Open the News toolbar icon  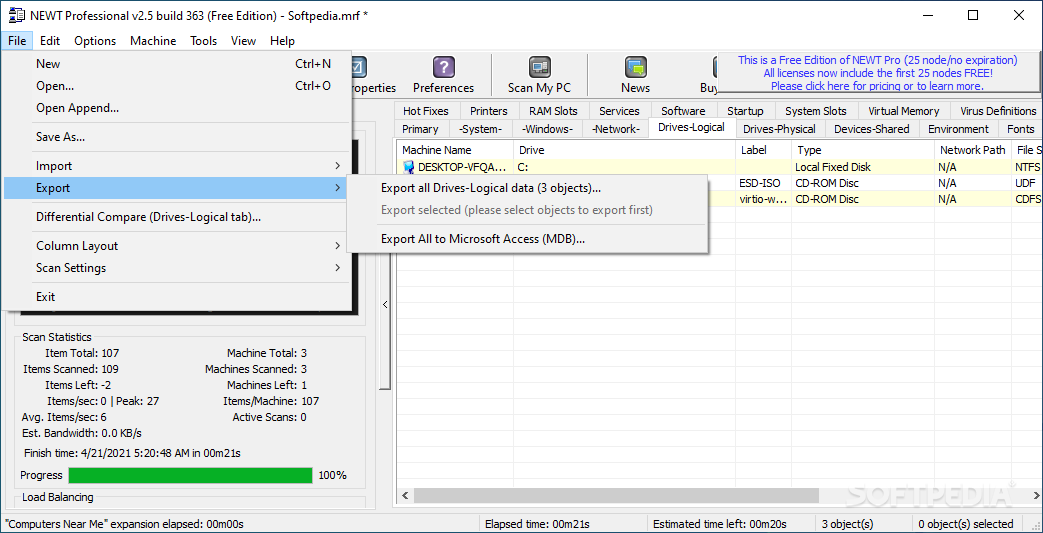[635, 75]
